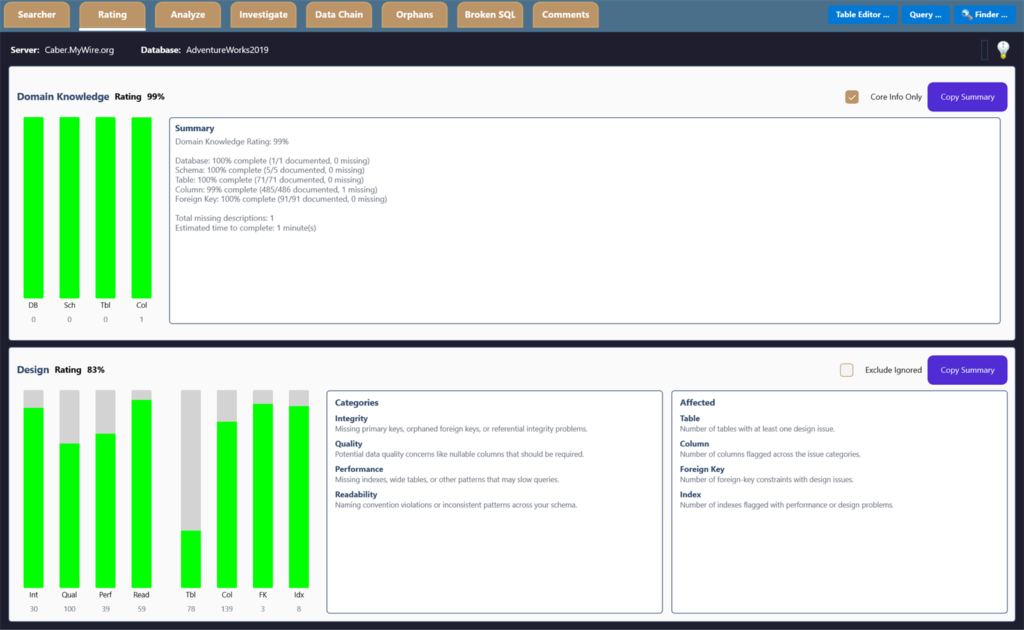1024x630 pixels.
Task: Switch to the Analyze tab
Action: tap(188, 15)
